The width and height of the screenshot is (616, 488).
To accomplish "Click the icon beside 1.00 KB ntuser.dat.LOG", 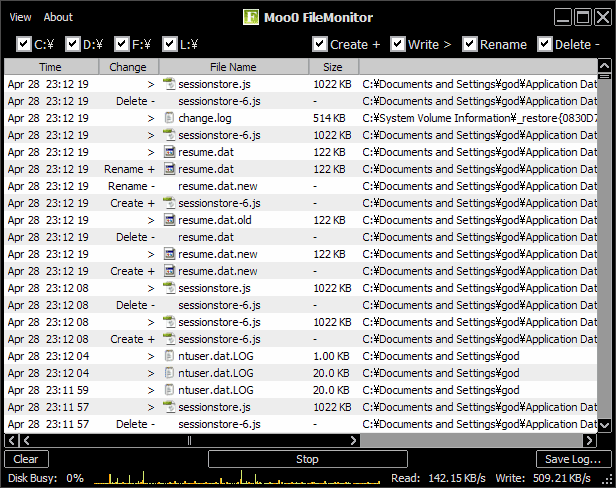I will tap(169, 356).
